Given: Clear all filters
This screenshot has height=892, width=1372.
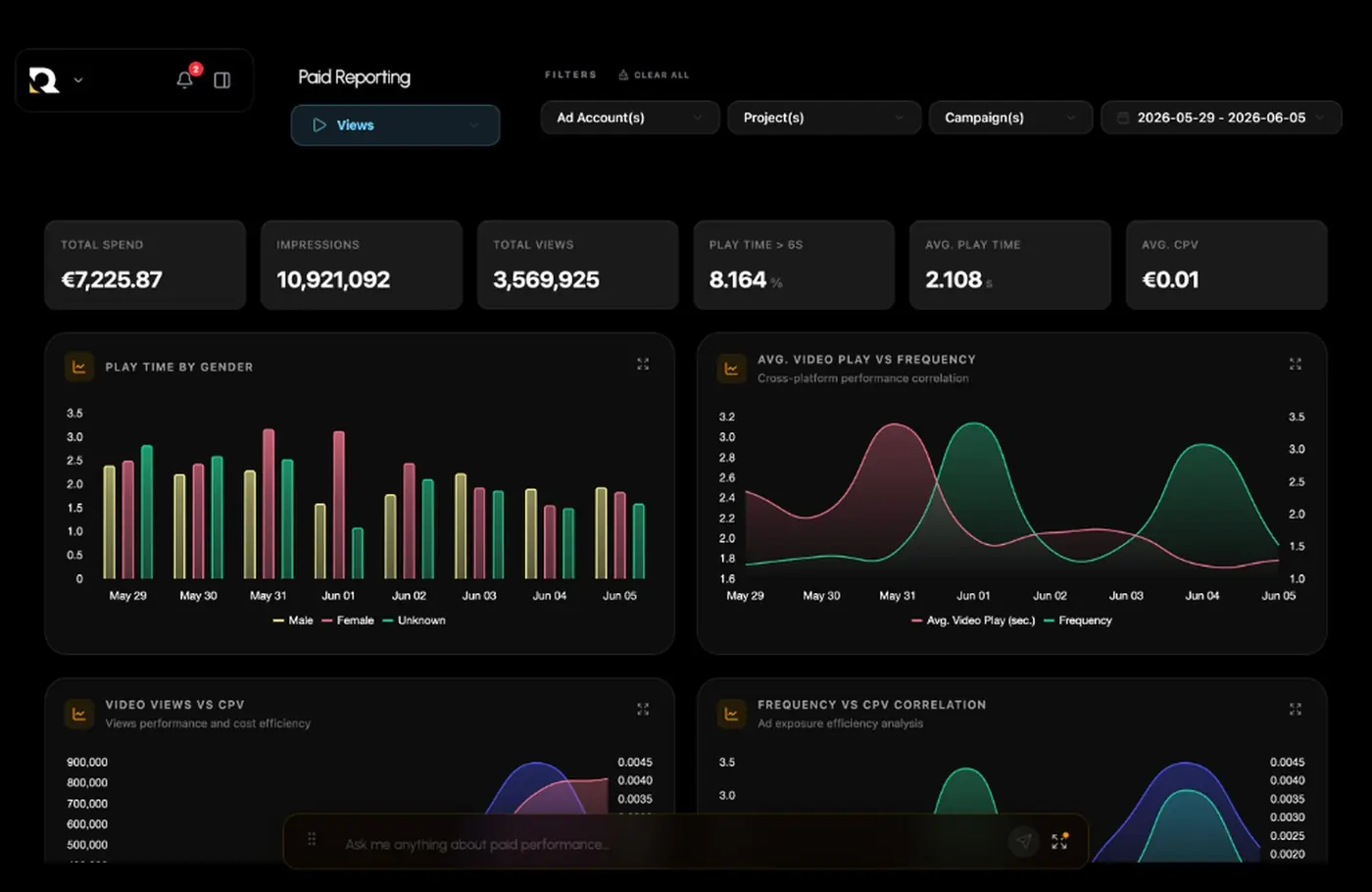Looking at the screenshot, I should coord(654,74).
